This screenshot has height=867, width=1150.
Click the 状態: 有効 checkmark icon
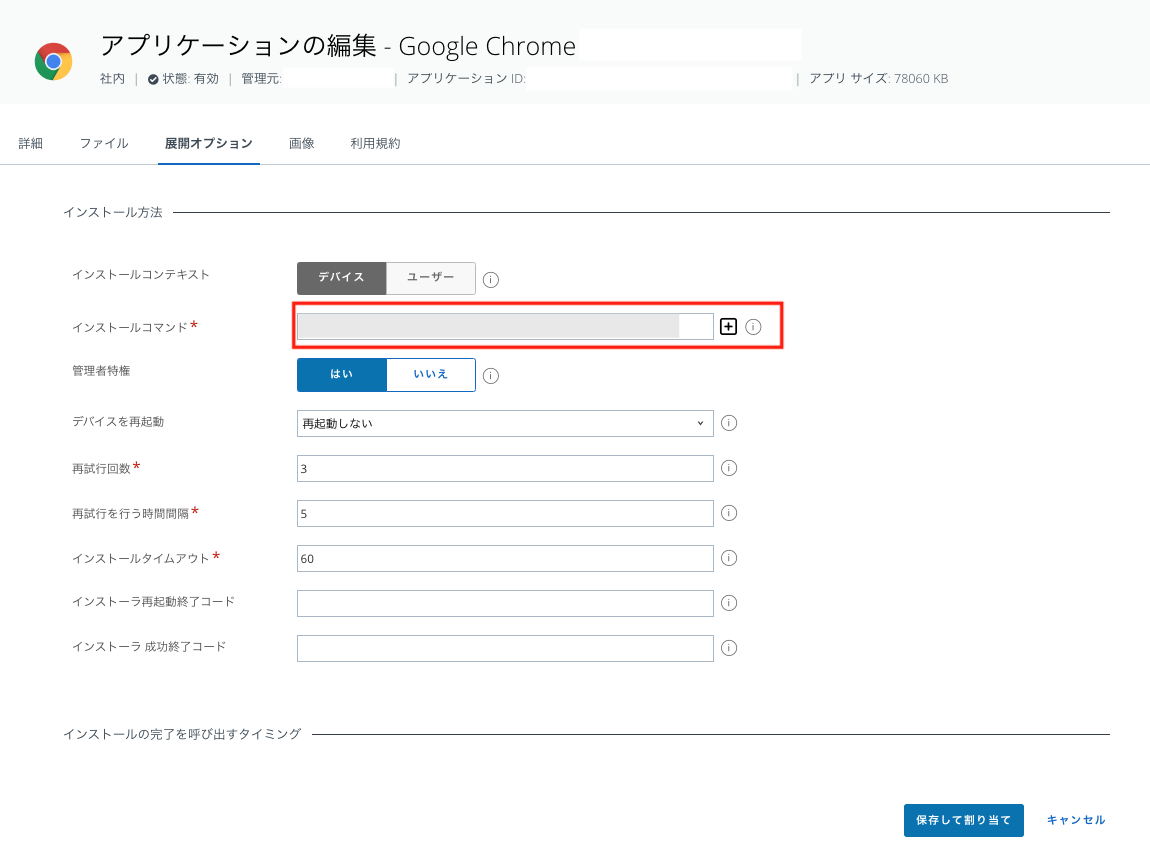(x=153, y=79)
